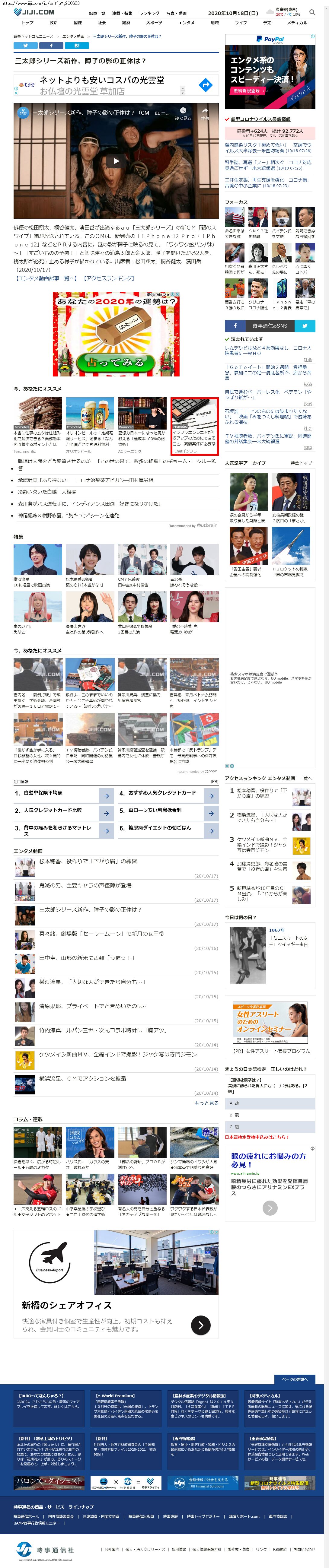Viewport: 329px width, 1568px height.
Task: Open お問い合わせ footer link
Action: click(305, 1549)
